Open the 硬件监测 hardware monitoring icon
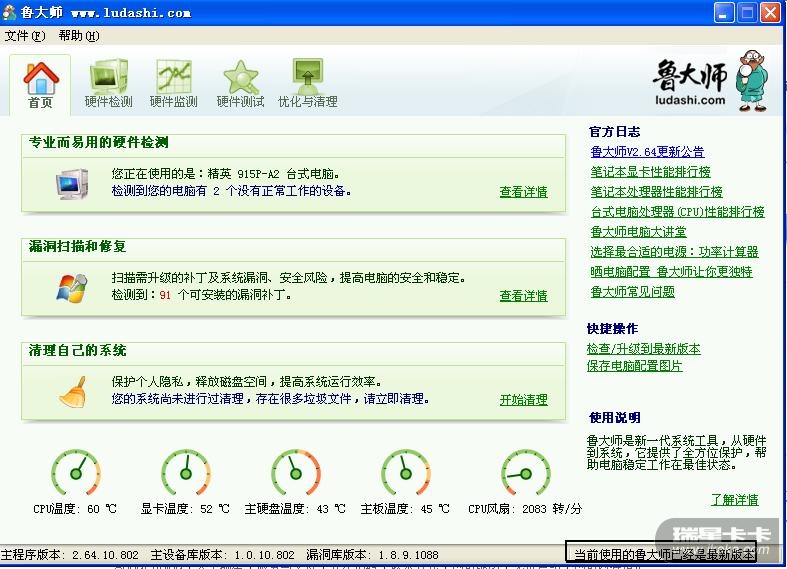787x569 pixels. click(x=174, y=76)
